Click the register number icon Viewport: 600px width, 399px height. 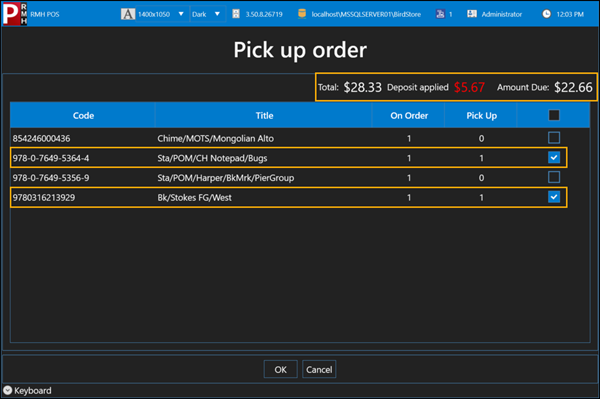440,14
